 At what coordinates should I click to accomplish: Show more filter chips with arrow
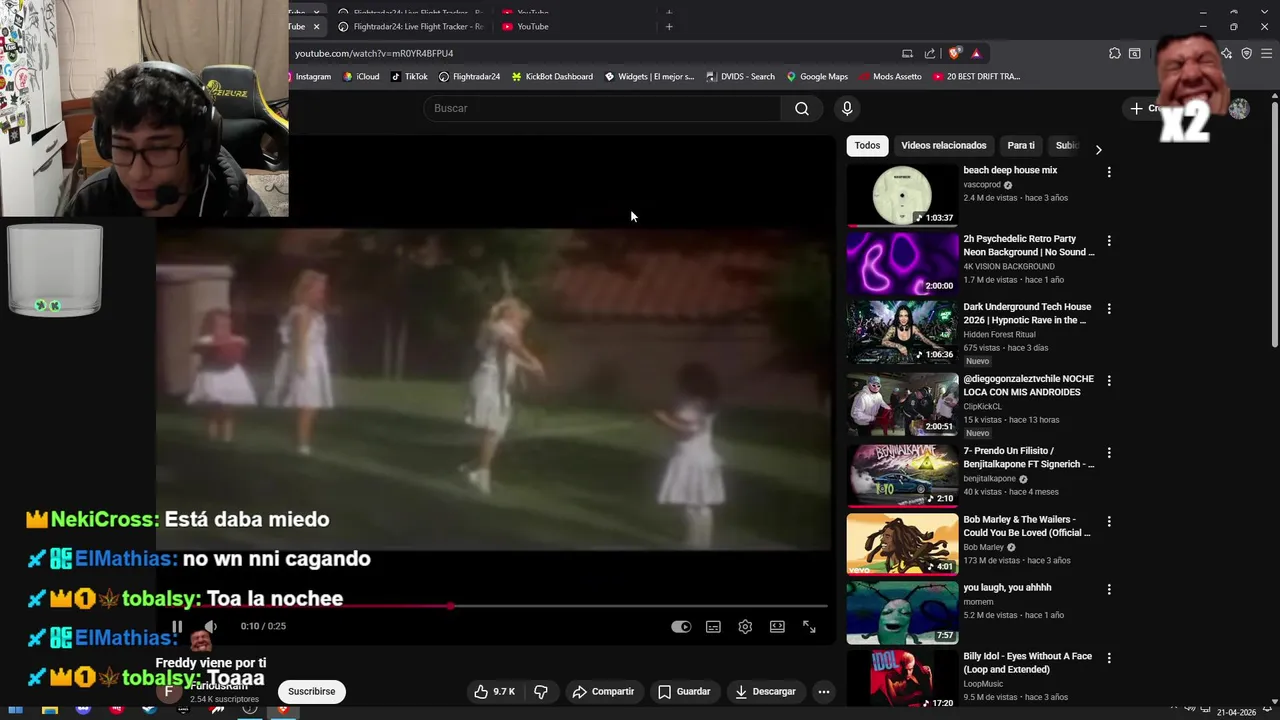1098,150
